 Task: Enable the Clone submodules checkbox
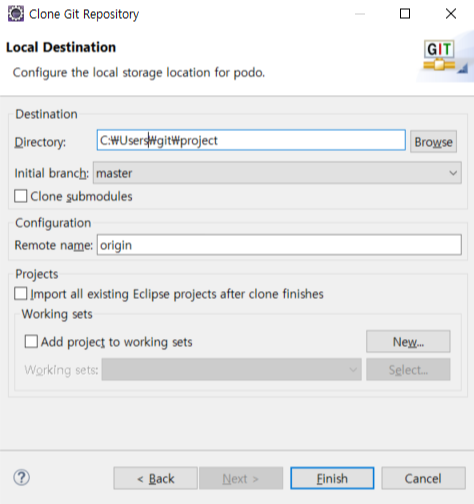21,196
